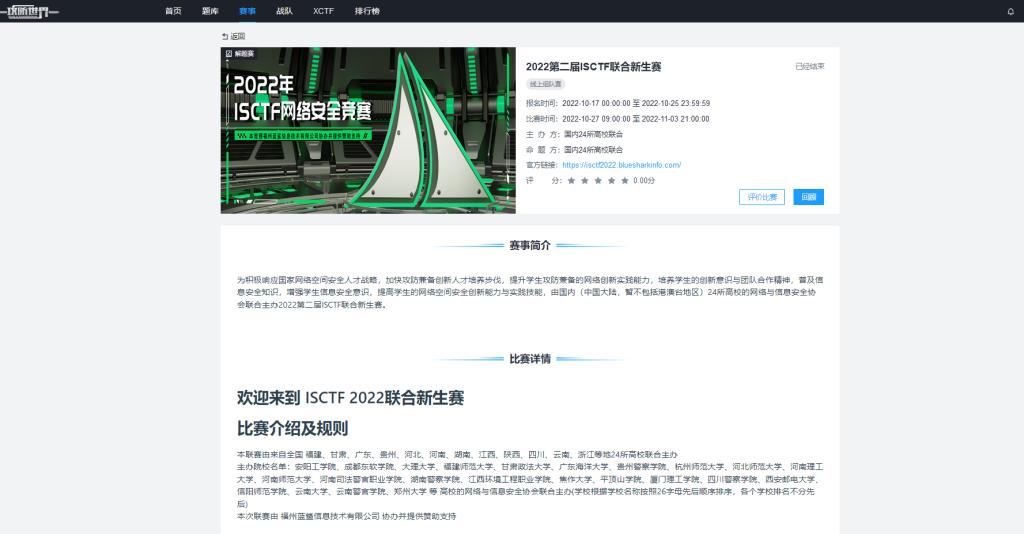Viewport: 1024px width, 534px height.
Task: Select the fourth rating star
Action: [x=612, y=180]
